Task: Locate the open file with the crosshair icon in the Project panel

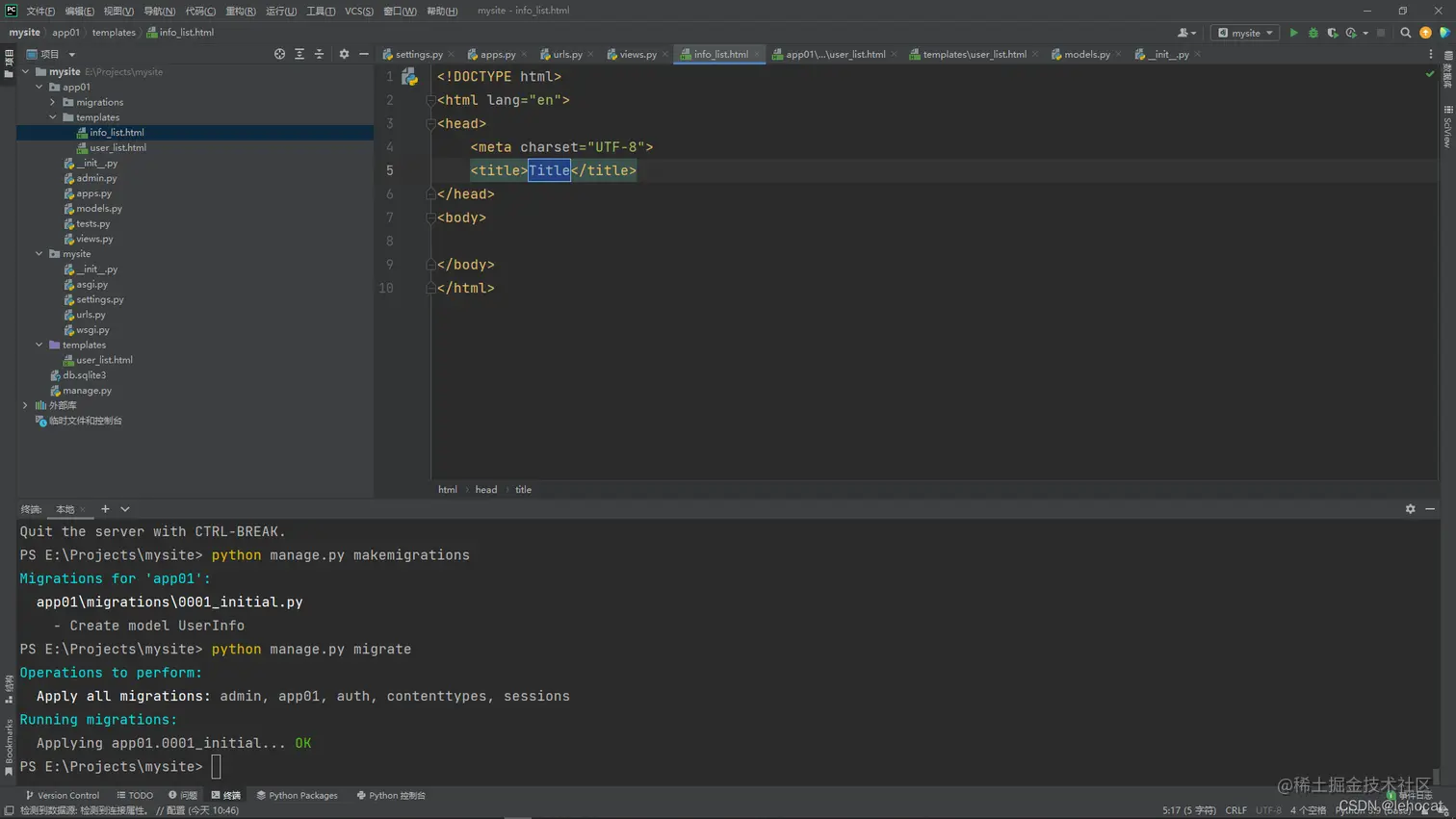Action: (x=279, y=54)
